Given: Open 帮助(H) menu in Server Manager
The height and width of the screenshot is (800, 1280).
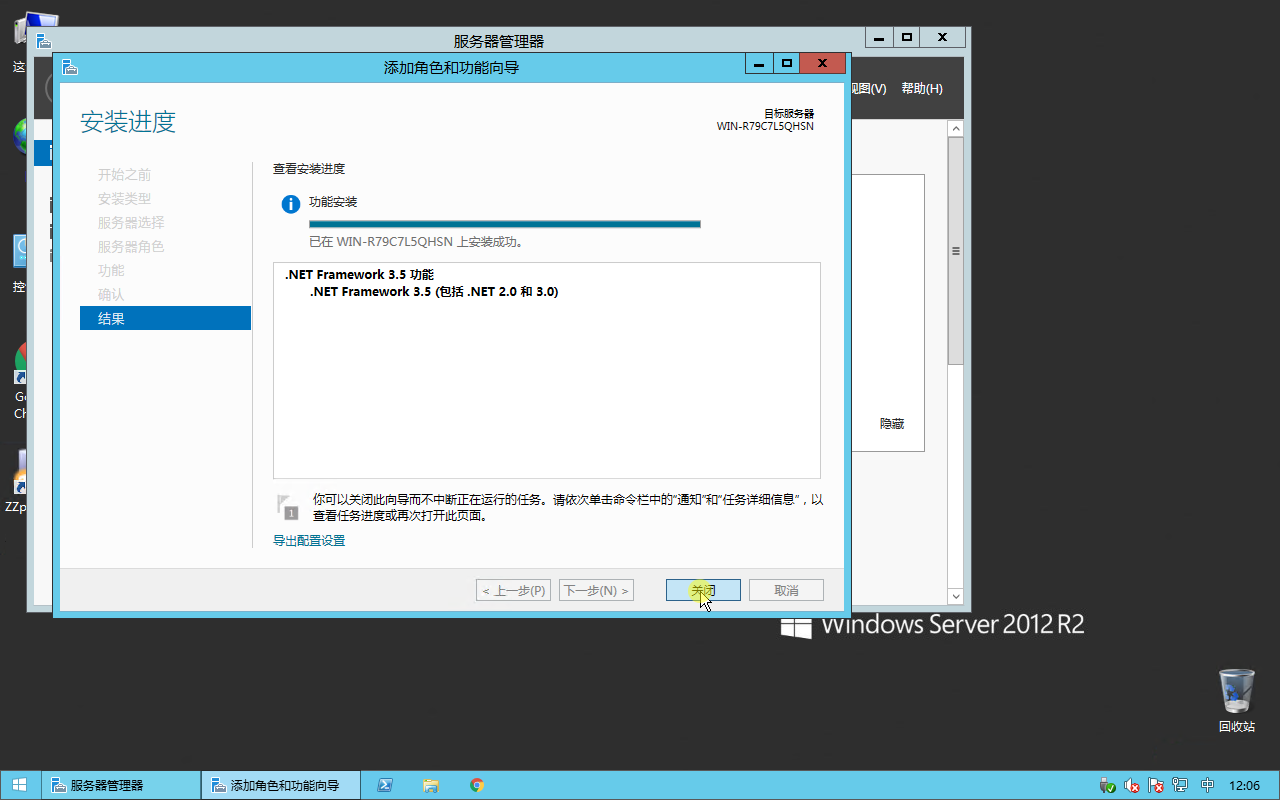Looking at the screenshot, I should (922, 89).
